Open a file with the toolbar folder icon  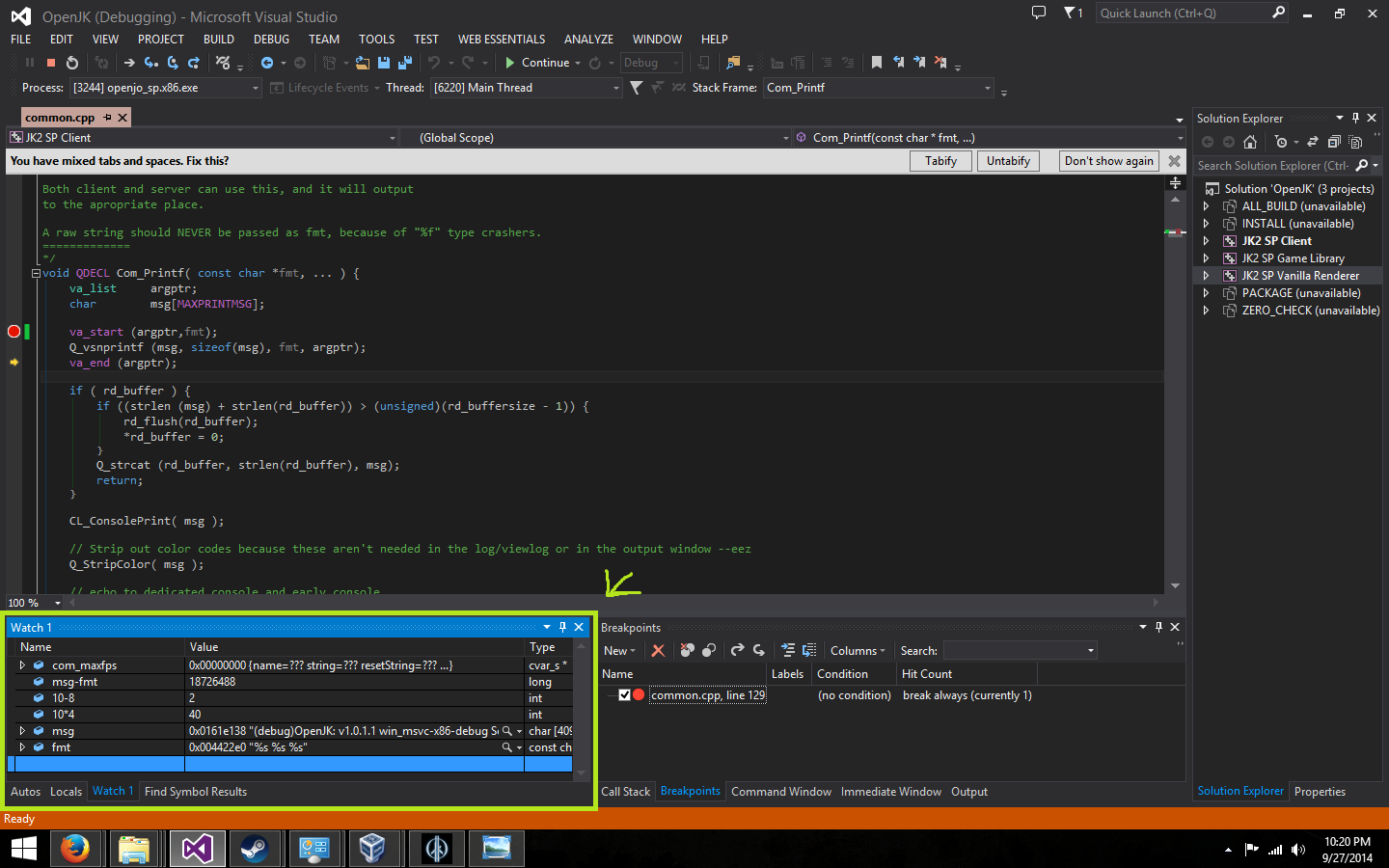point(363,63)
